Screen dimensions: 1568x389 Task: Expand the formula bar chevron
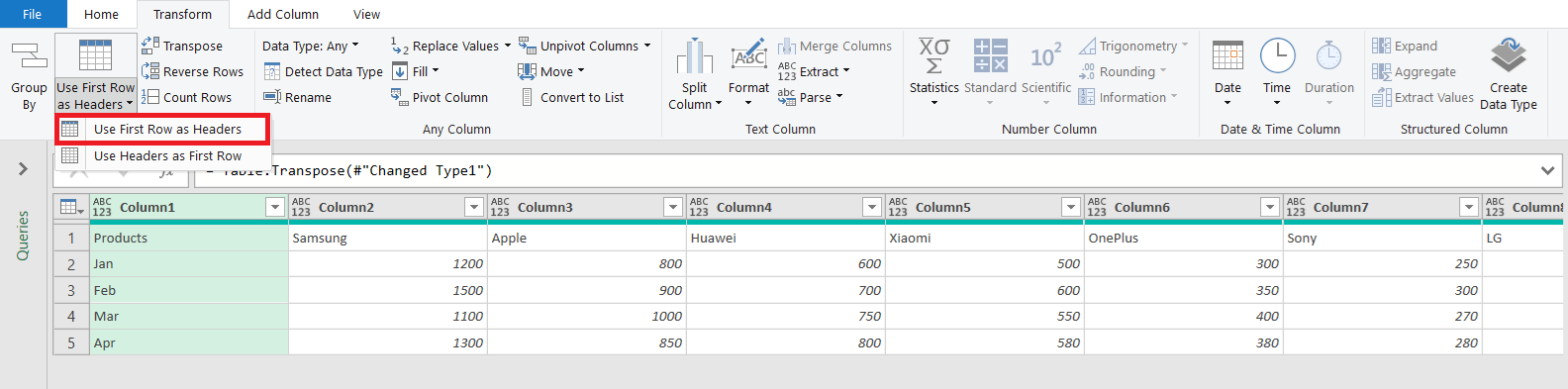(1547, 170)
